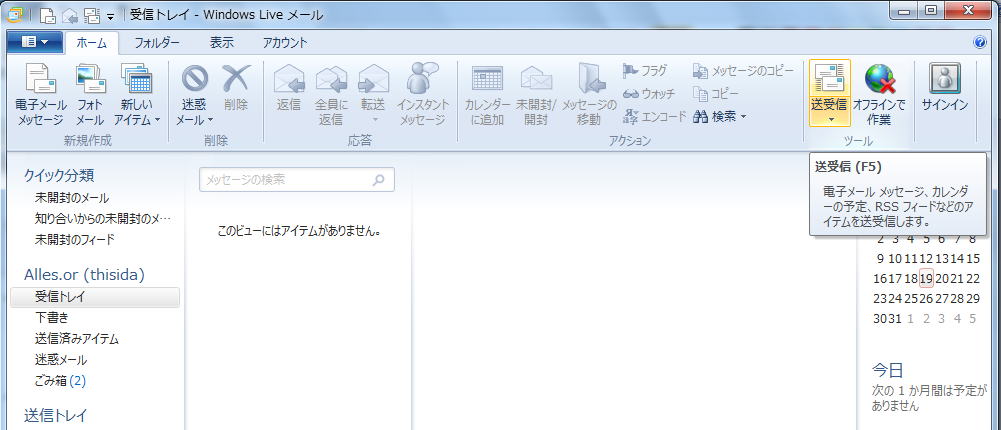The height and width of the screenshot is (430, 1001).
Task: Open the 検索 binoculars dropdown
Action: pyautogui.click(x=719, y=117)
